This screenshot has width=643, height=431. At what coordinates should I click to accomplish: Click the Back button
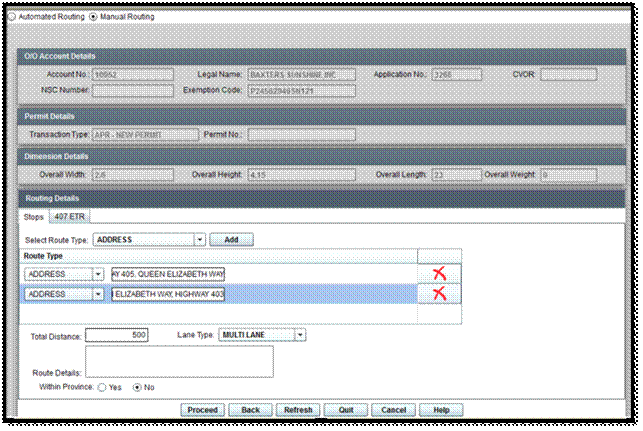tap(251, 410)
